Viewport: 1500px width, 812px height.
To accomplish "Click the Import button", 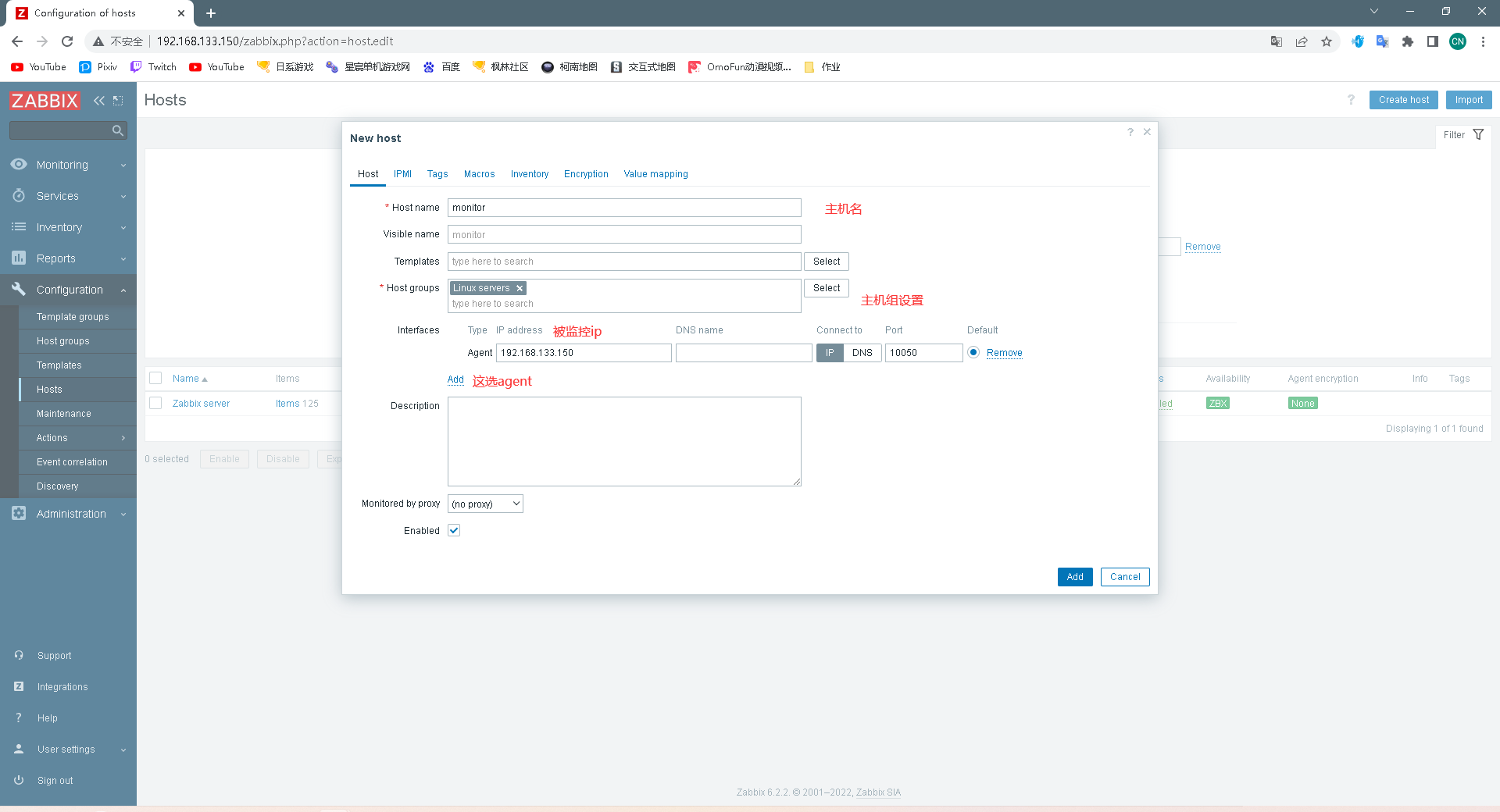I will (1469, 100).
